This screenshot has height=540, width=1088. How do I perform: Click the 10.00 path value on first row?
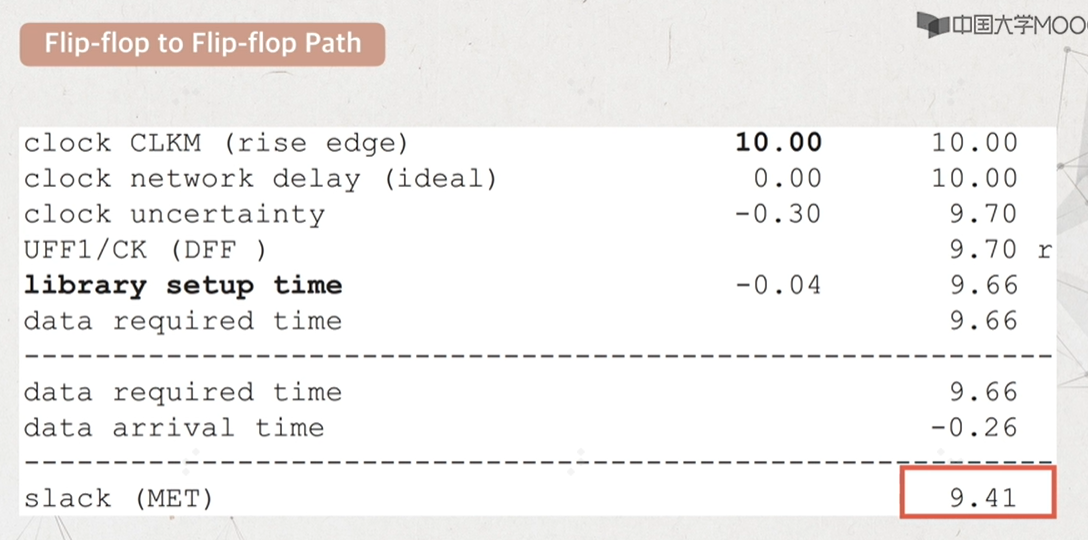coord(974,142)
